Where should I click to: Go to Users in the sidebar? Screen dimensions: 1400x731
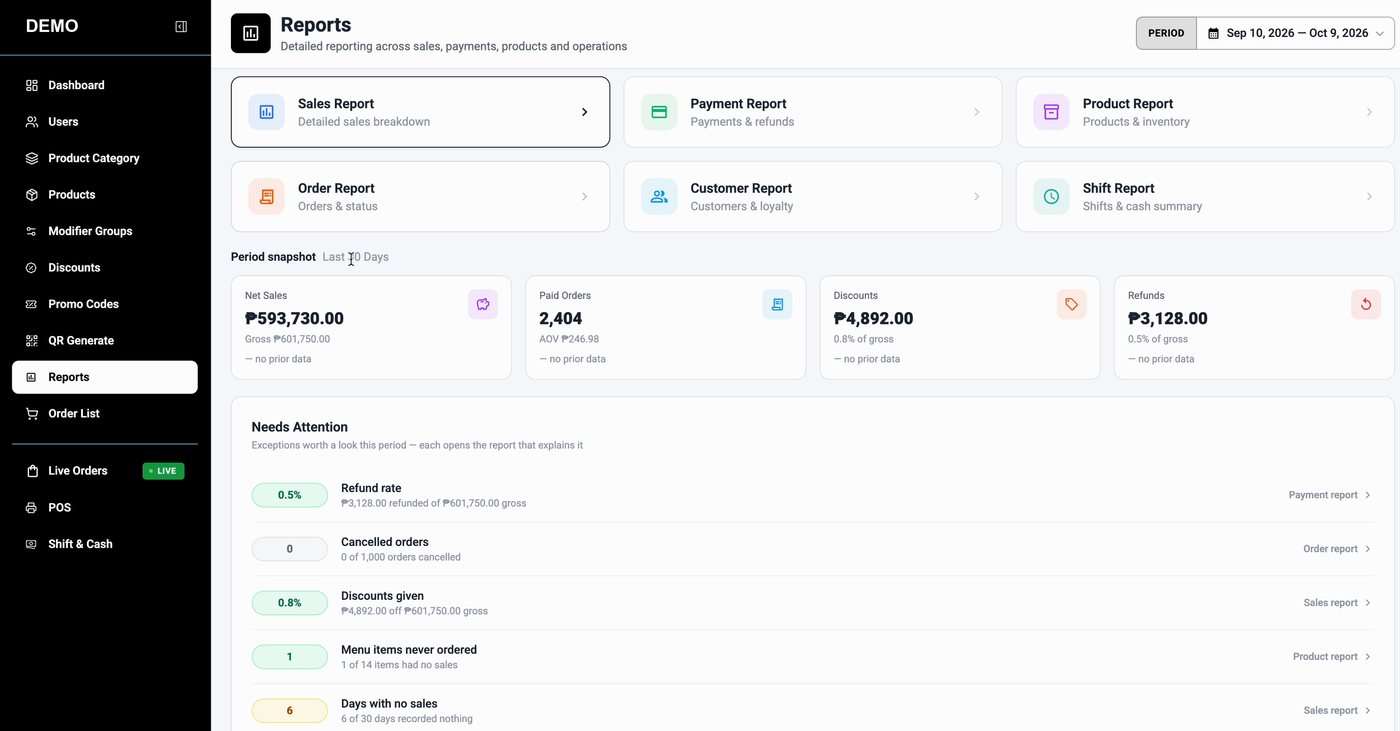pyautogui.click(x=105, y=122)
